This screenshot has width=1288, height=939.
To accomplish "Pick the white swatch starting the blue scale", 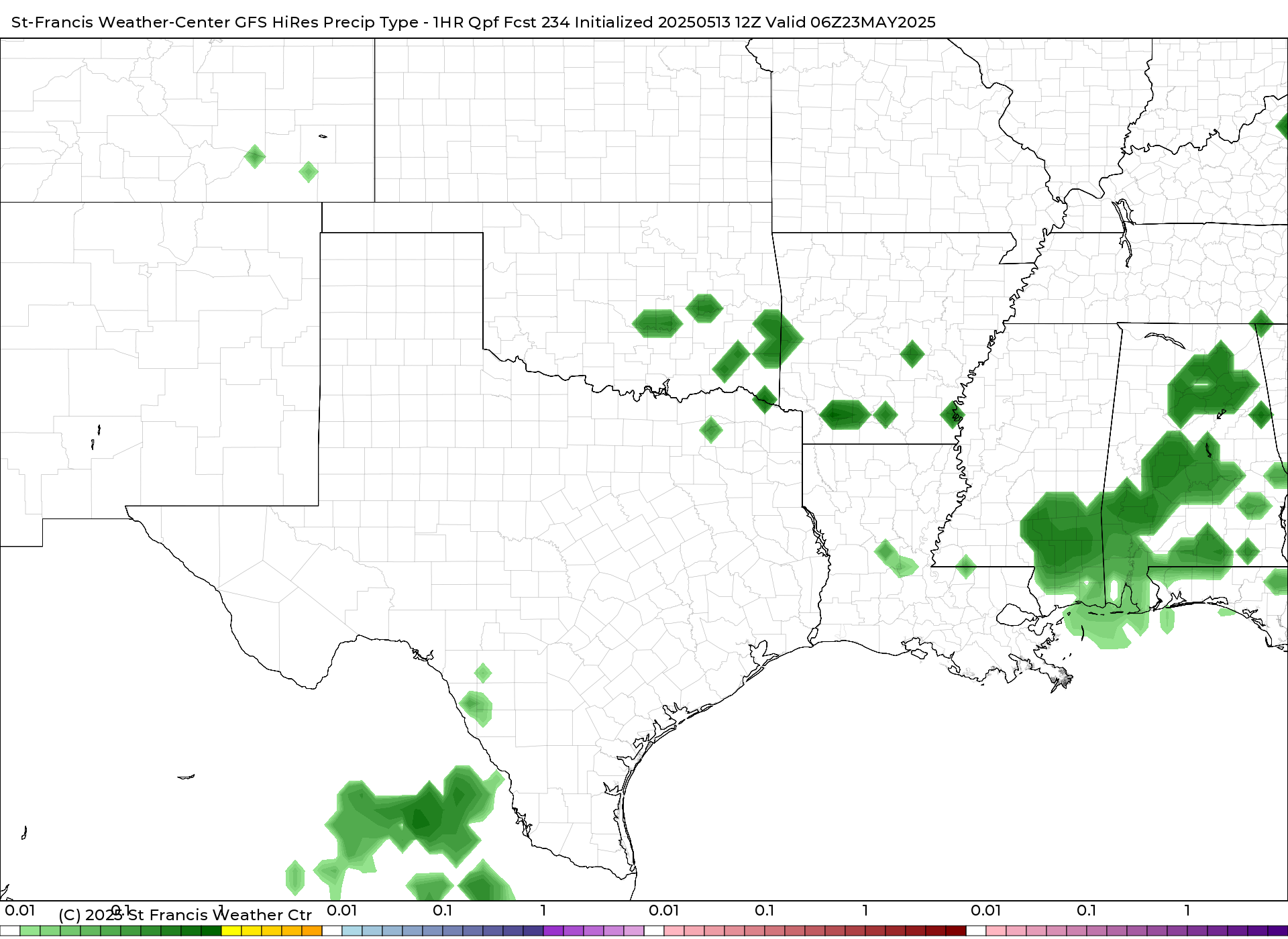I will coord(332,931).
